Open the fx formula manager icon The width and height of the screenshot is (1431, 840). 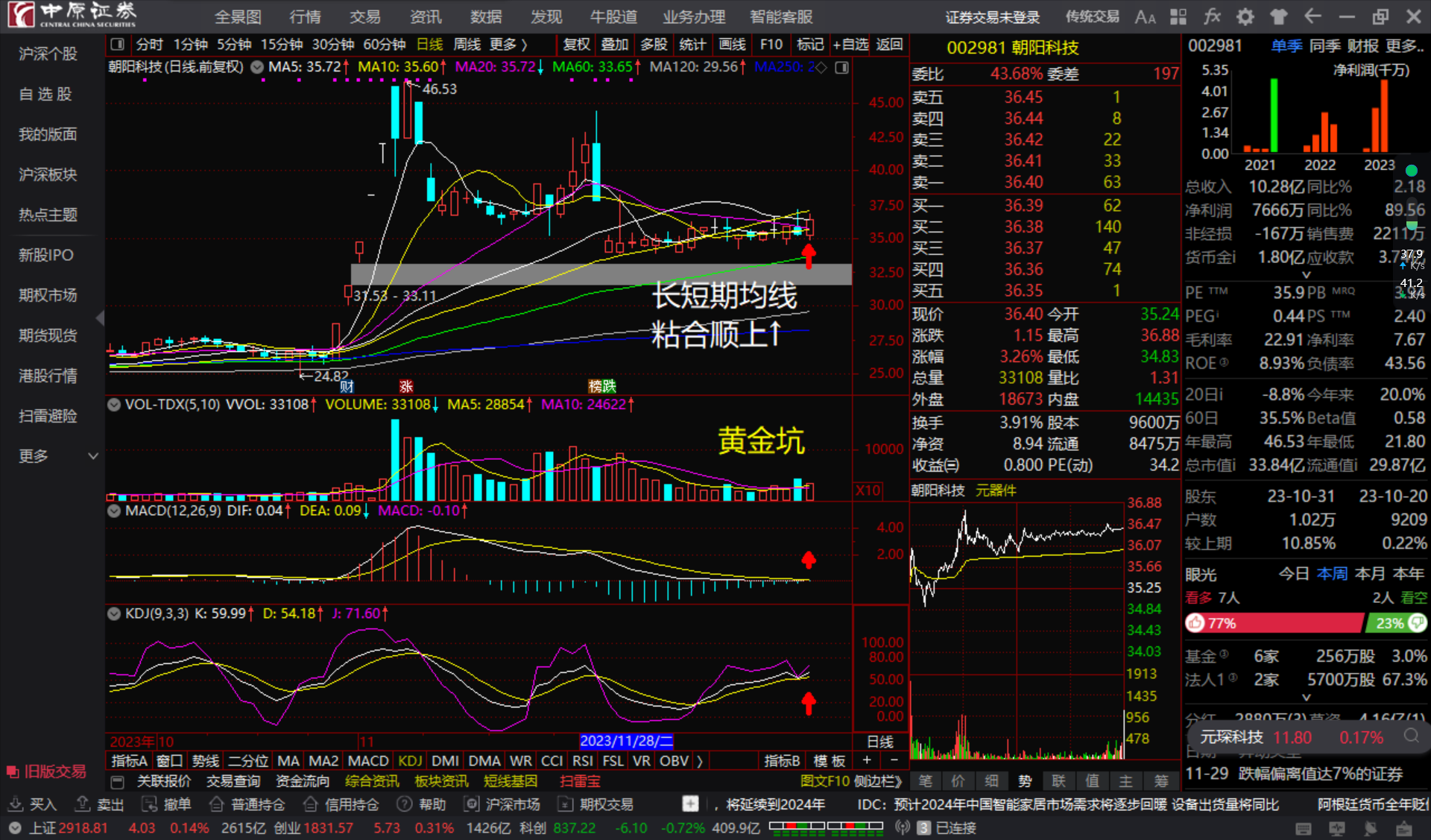point(1212,17)
